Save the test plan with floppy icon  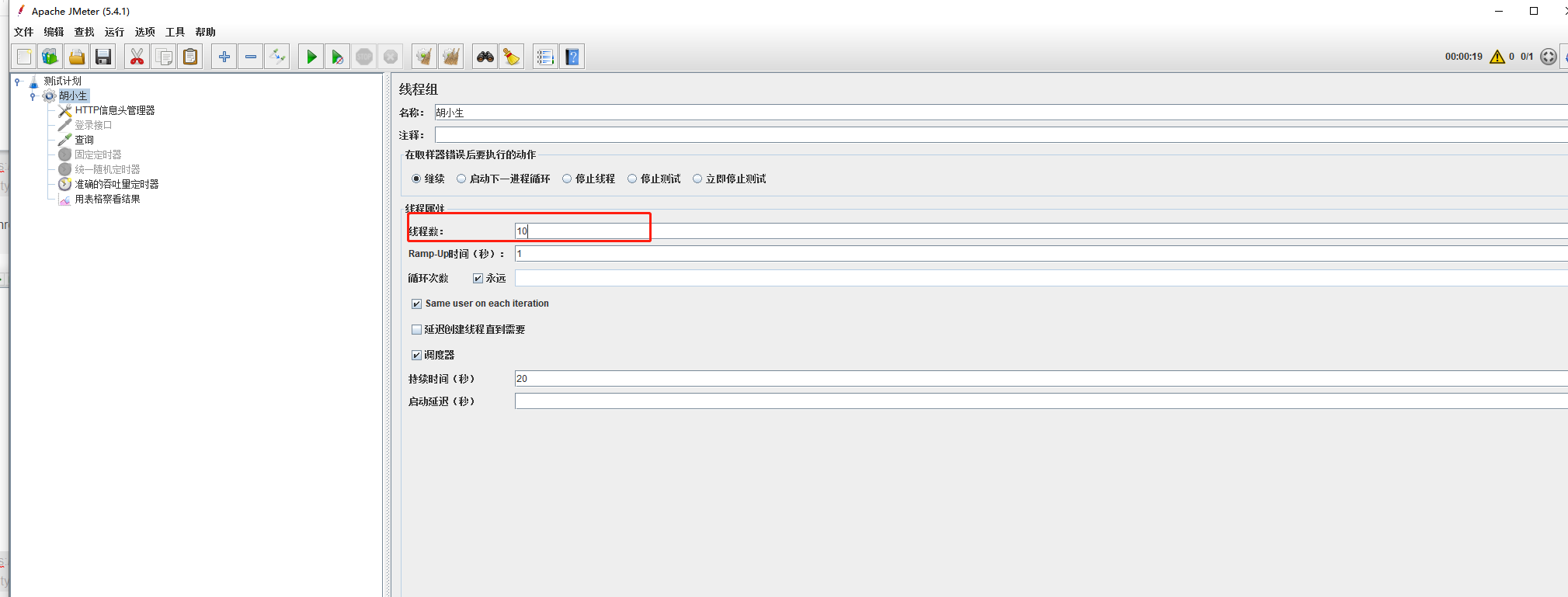(x=103, y=57)
